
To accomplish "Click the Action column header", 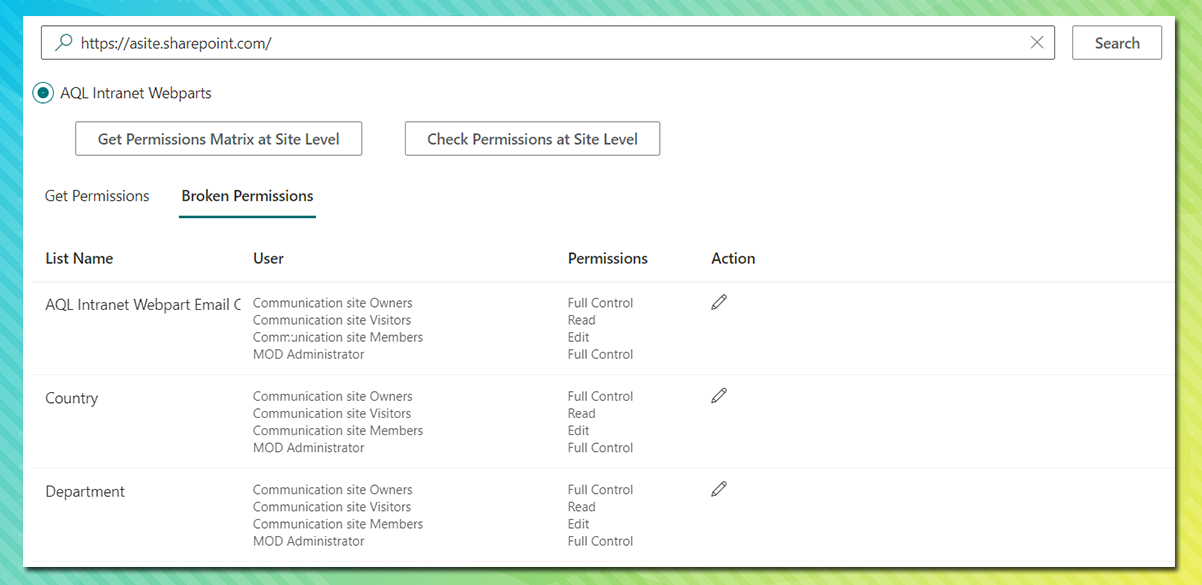I will click(733, 258).
